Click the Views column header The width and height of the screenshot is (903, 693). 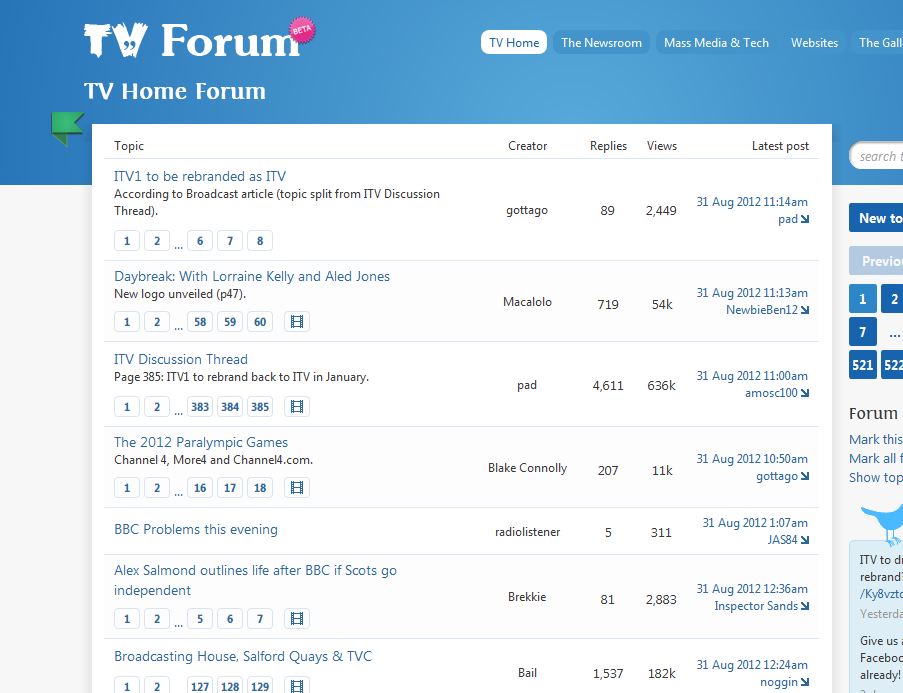pos(662,146)
